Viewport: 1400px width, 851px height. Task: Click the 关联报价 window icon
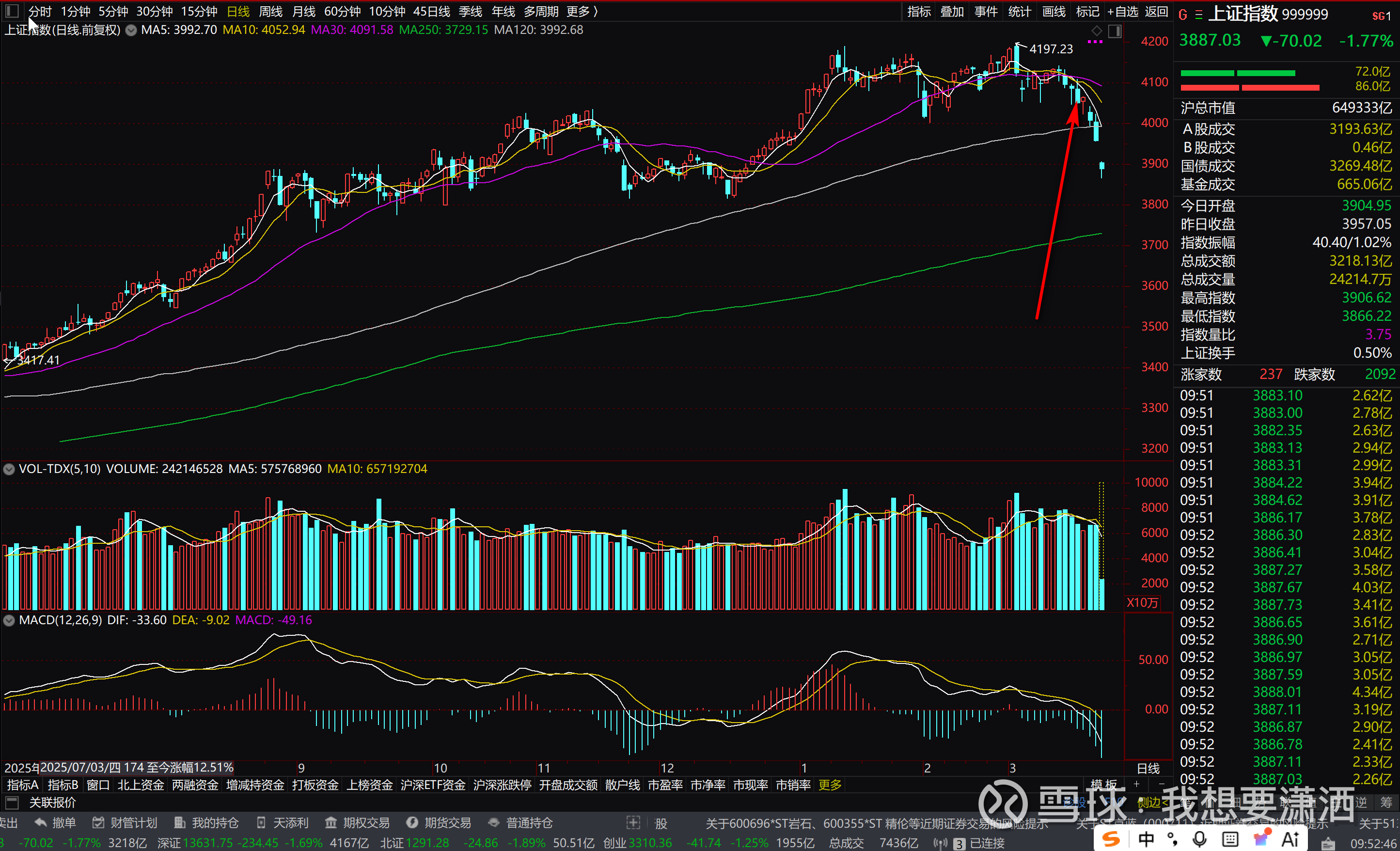(x=12, y=803)
